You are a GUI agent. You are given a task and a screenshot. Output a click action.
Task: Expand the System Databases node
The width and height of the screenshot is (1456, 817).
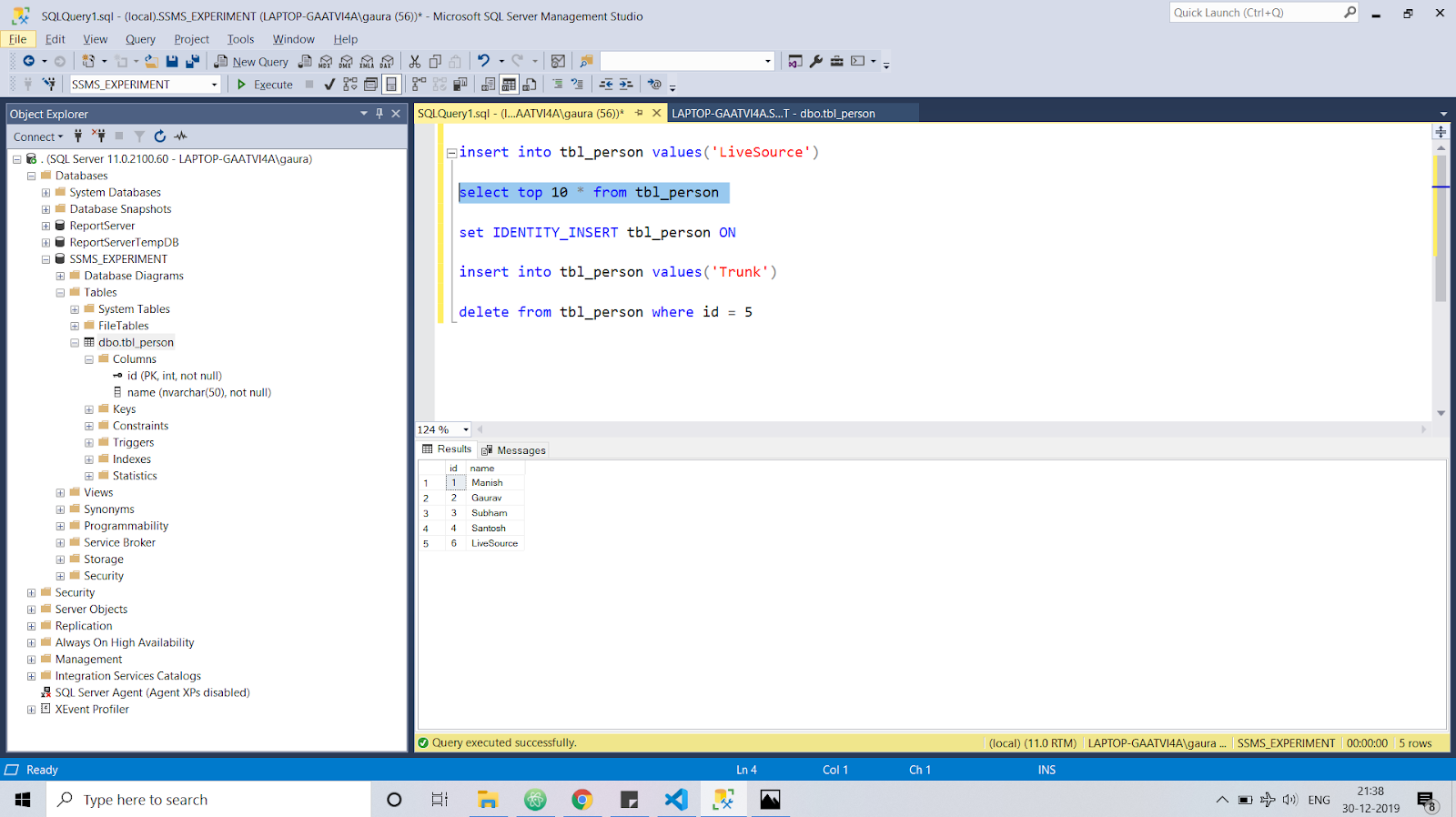pyautogui.click(x=45, y=193)
